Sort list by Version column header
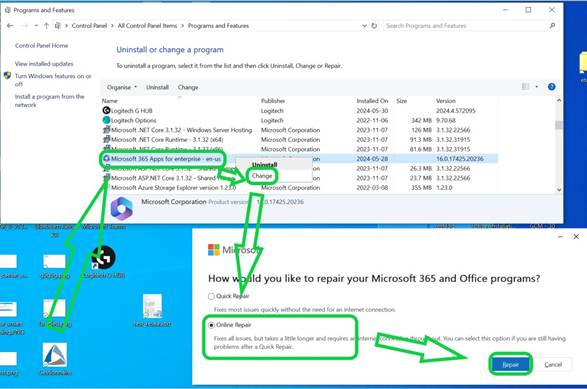The width and height of the screenshot is (587, 389). point(445,101)
